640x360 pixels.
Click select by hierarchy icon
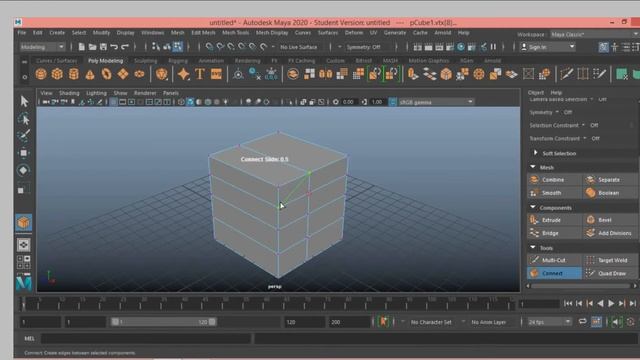[156, 47]
